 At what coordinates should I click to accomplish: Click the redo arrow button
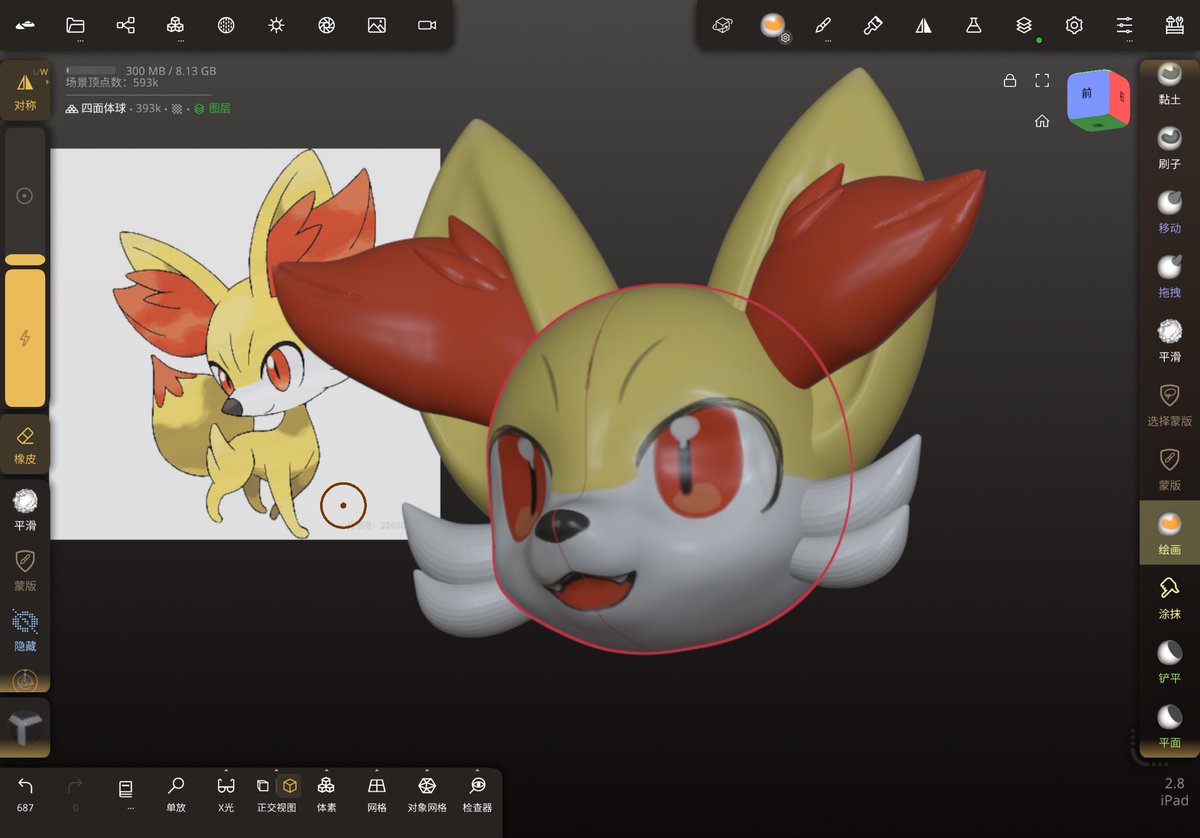[x=75, y=787]
